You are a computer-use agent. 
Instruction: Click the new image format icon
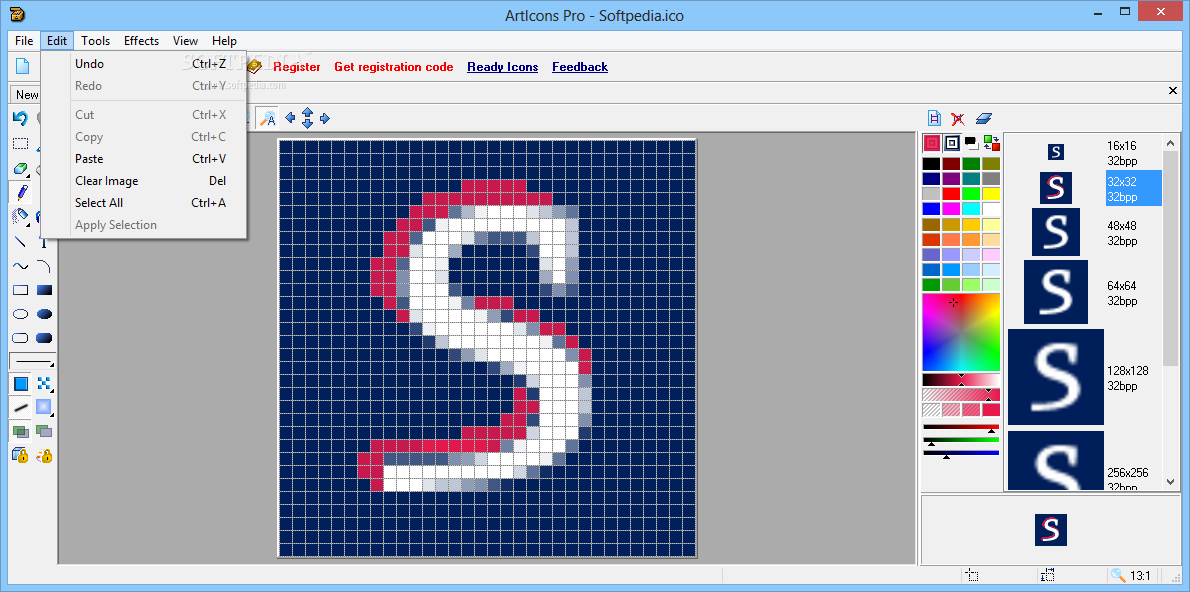(x=934, y=118)
